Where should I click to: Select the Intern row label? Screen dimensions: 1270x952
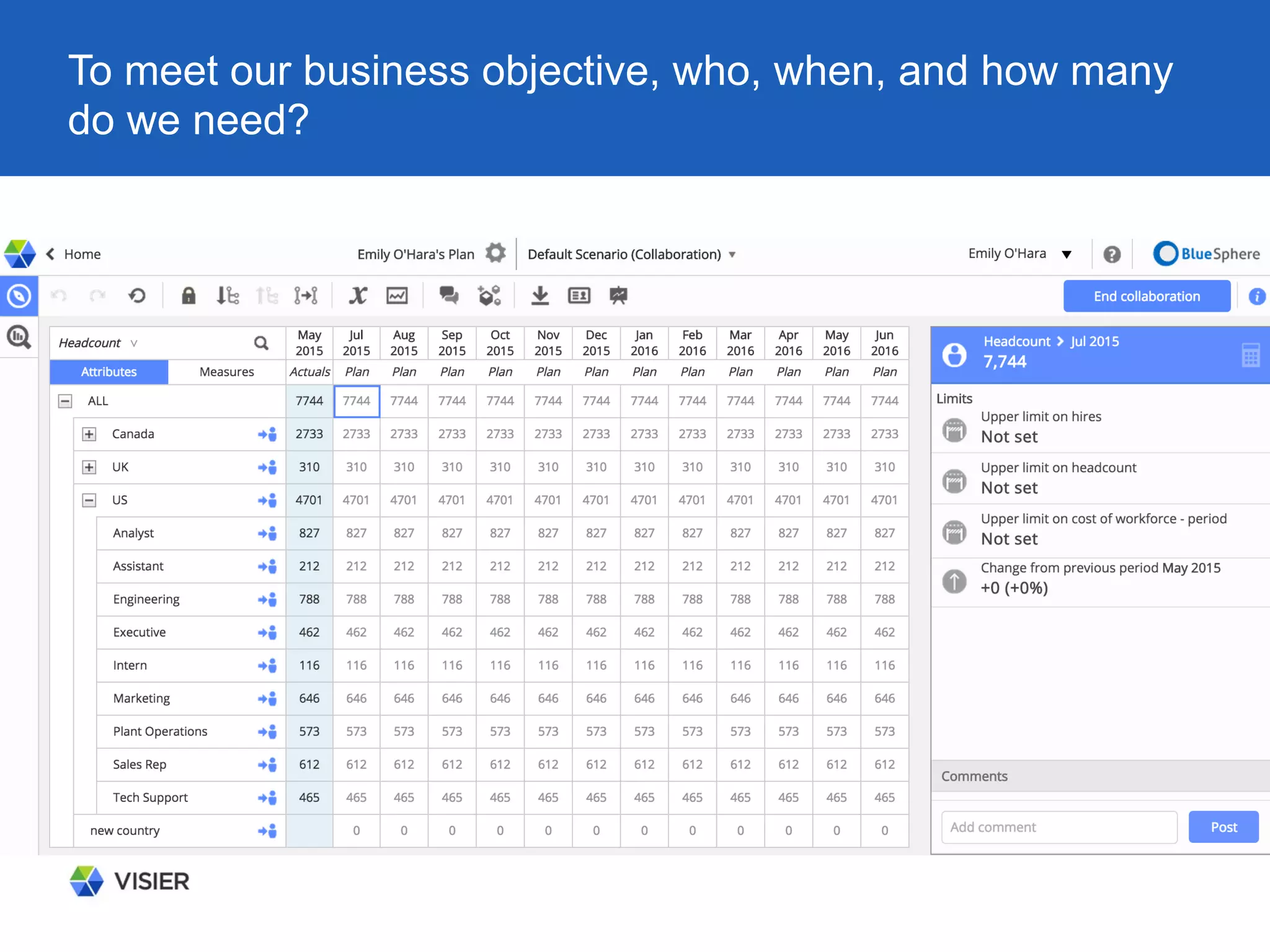(130, 665)
